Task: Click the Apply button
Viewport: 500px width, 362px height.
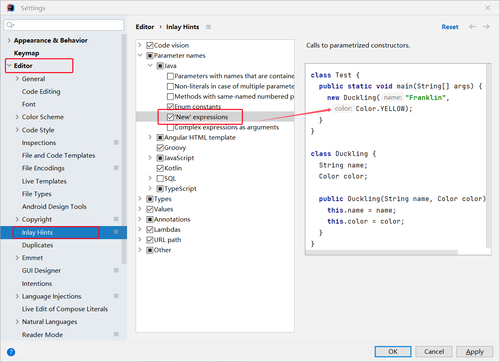Action: [475, 351]
